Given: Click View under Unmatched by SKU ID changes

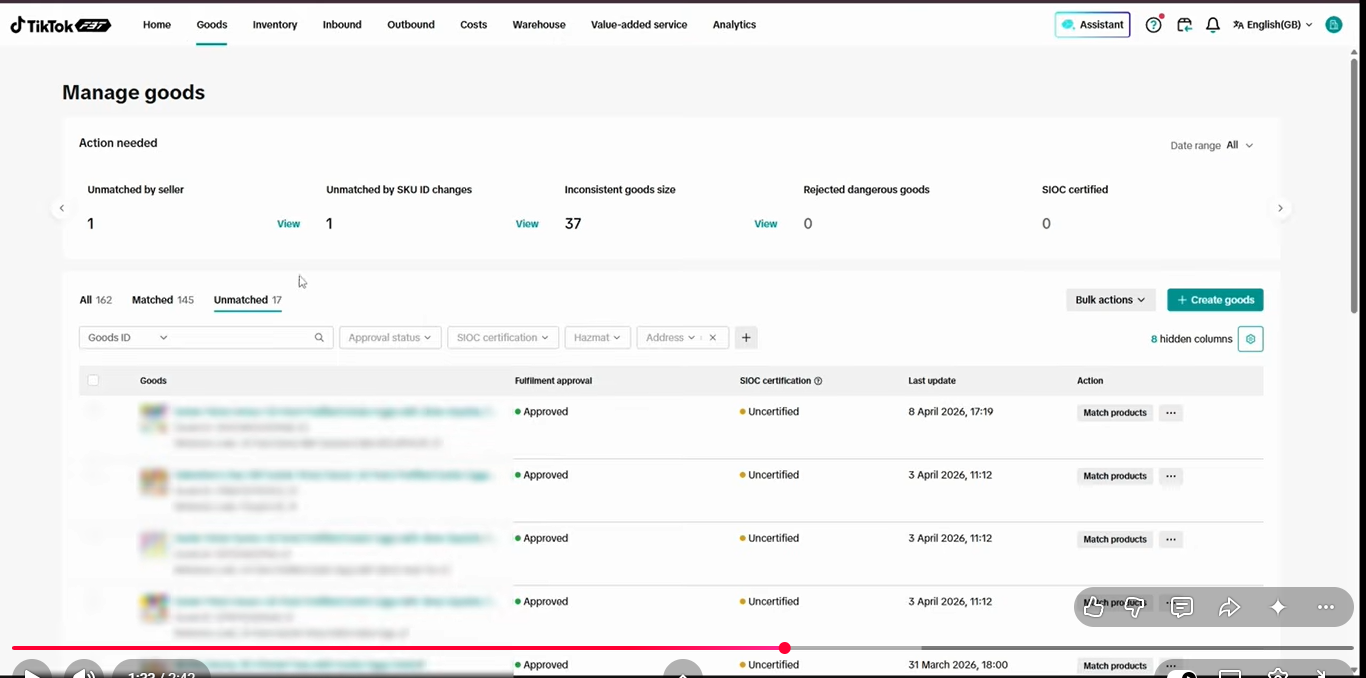Looking at the screenshot, I should point(527,224).
